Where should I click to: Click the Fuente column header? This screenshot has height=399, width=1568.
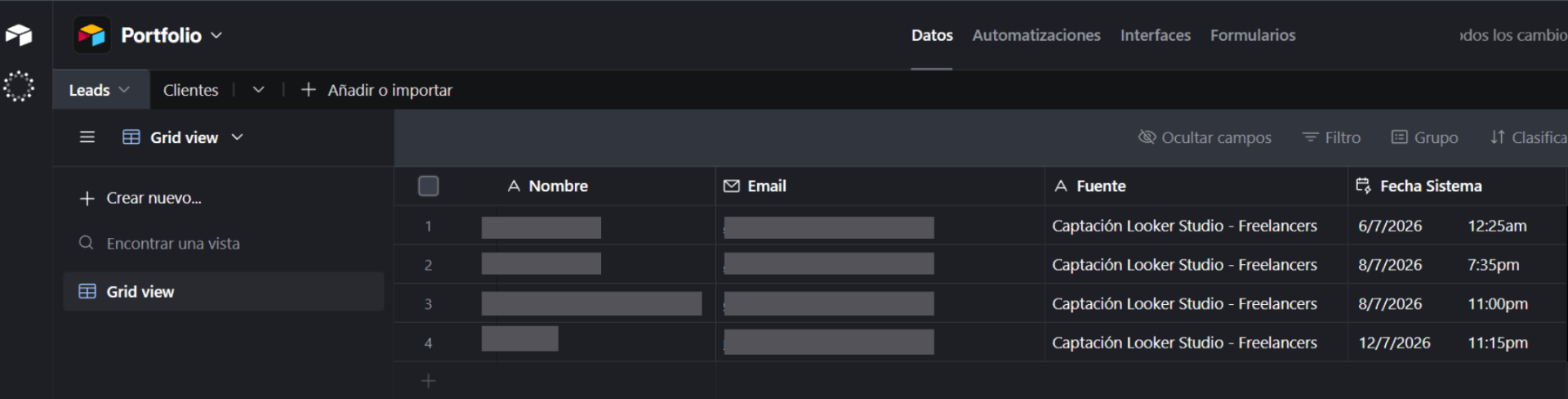[x=1196, y=186]
